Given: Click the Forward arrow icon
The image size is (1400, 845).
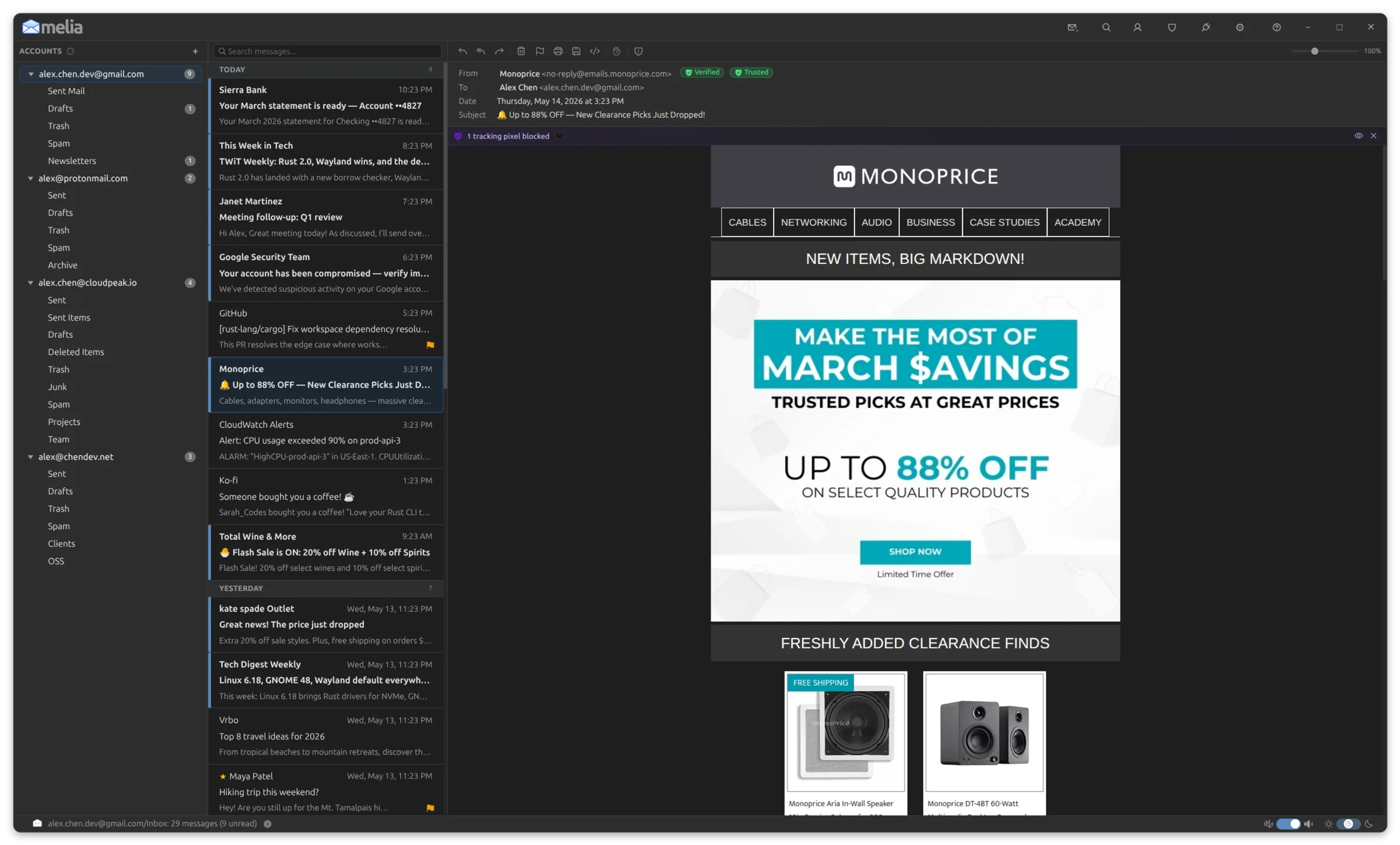Looking at the screenshot, I should (499, 51).
